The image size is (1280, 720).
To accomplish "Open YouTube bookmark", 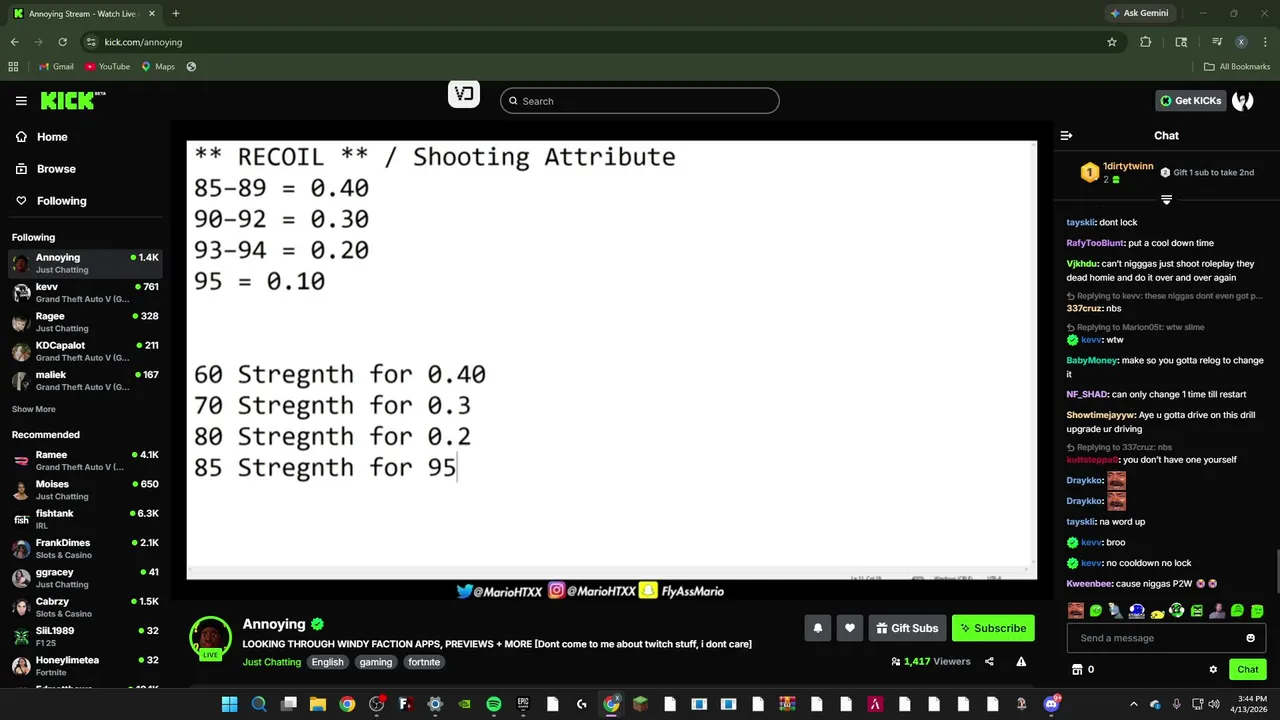I will (x=107, y=67).
